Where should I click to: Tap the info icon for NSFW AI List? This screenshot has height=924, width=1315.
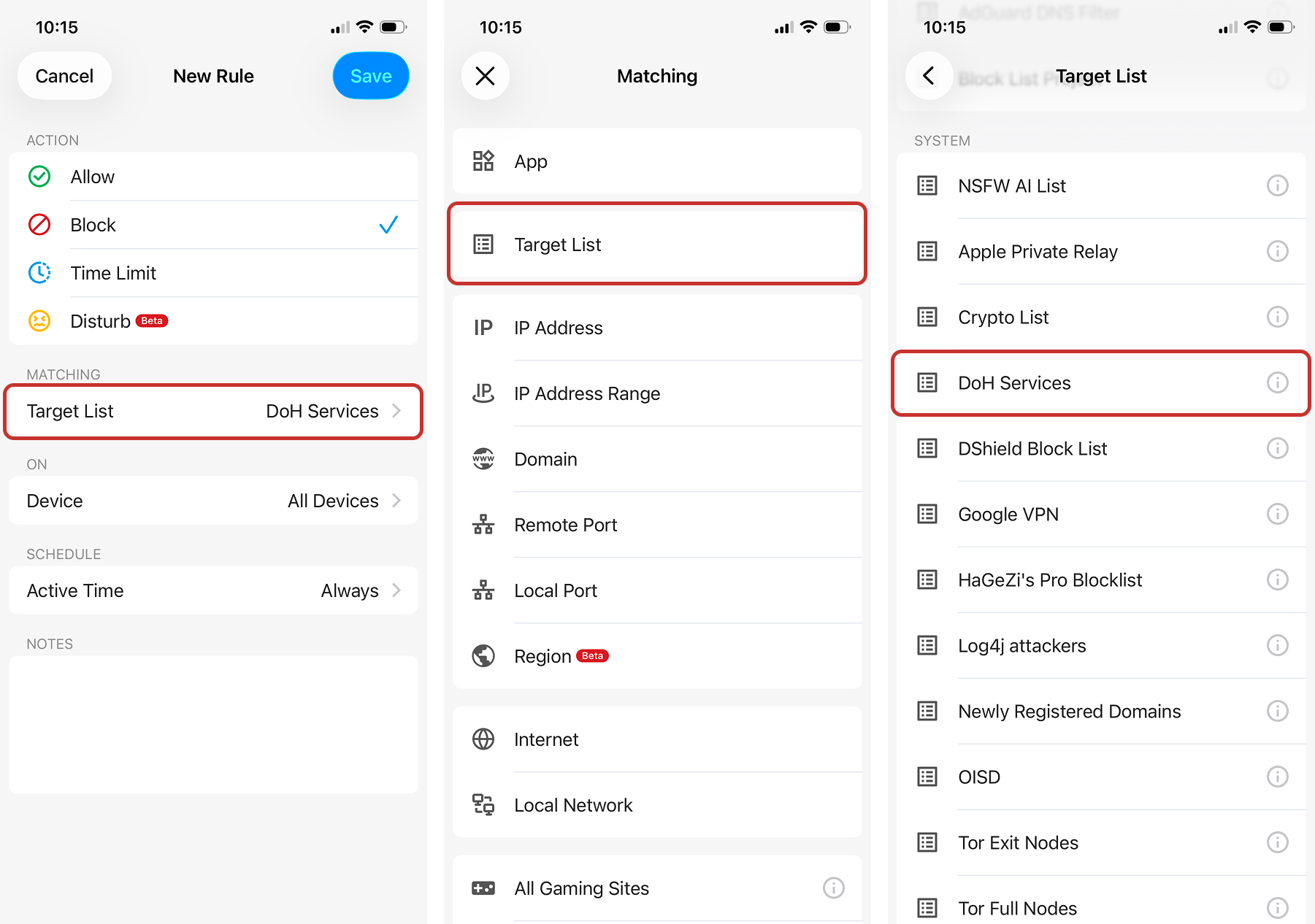(x=1276, y=185)
